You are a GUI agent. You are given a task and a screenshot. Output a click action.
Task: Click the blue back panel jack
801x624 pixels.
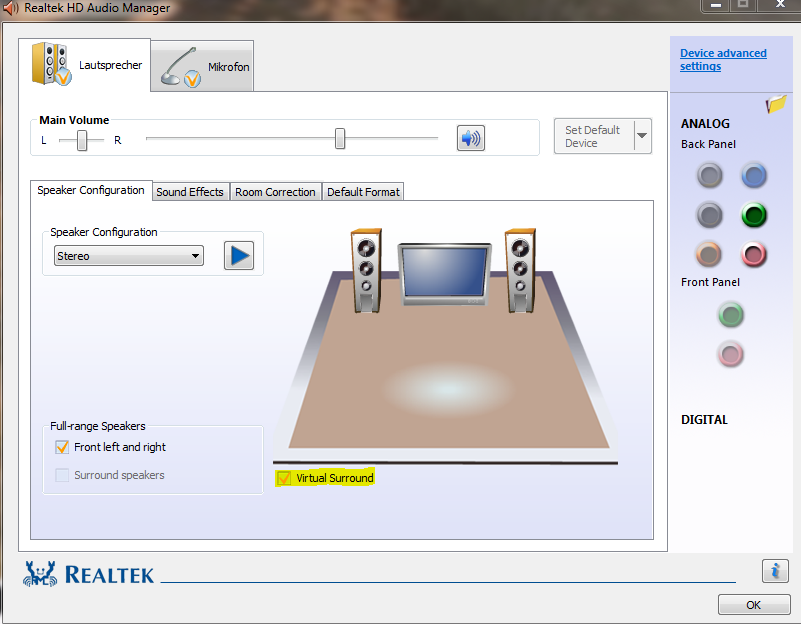[753, 176]
